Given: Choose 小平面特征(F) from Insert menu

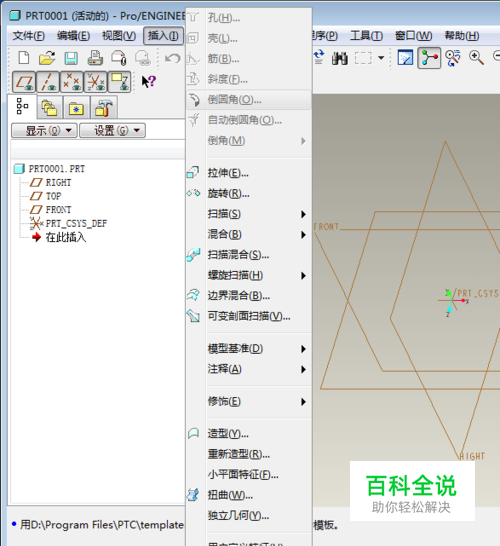Looking at the screenshot, I should tap(249, 475).
